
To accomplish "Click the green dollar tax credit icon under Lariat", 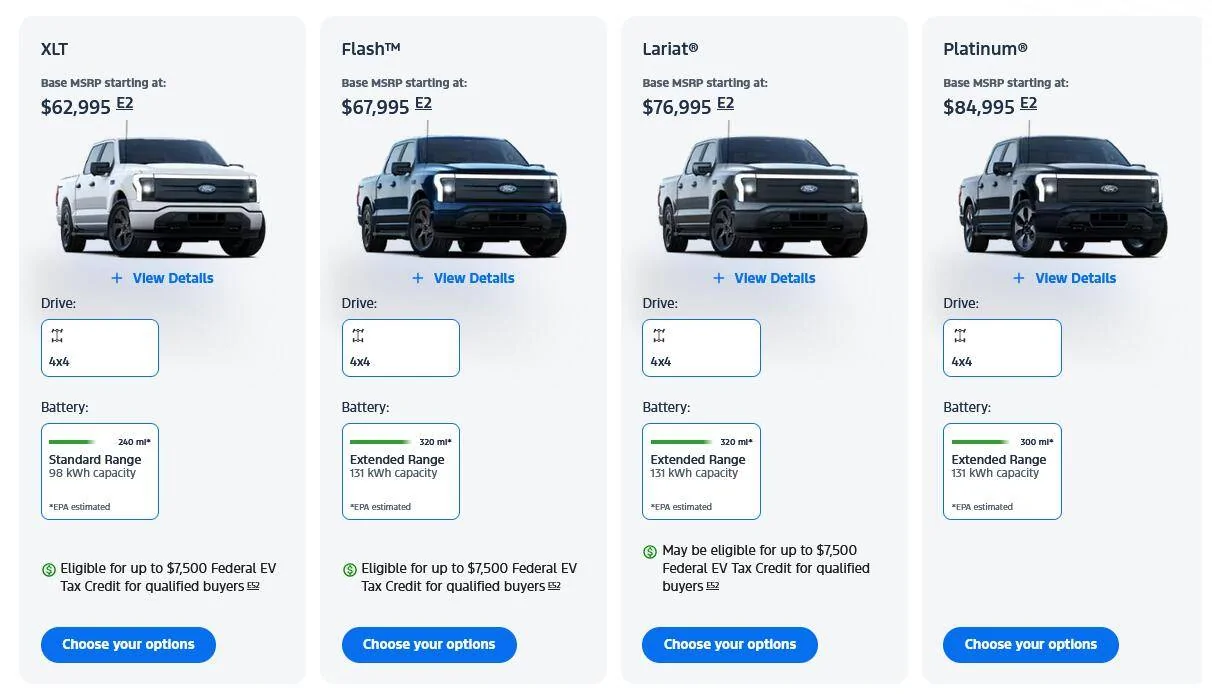I will [650, 551].
